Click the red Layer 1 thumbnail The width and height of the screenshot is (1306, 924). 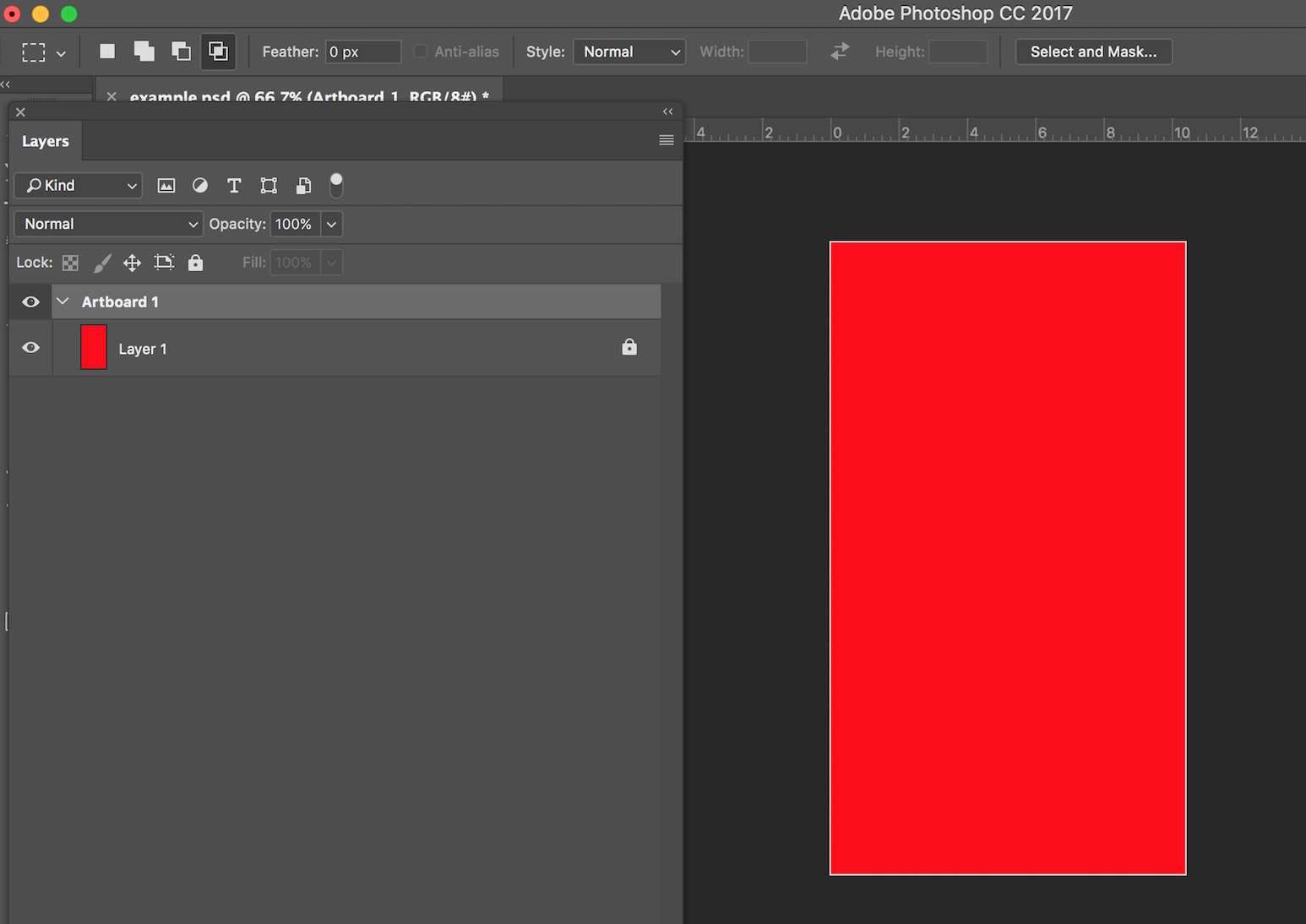[x=94, y=347]
